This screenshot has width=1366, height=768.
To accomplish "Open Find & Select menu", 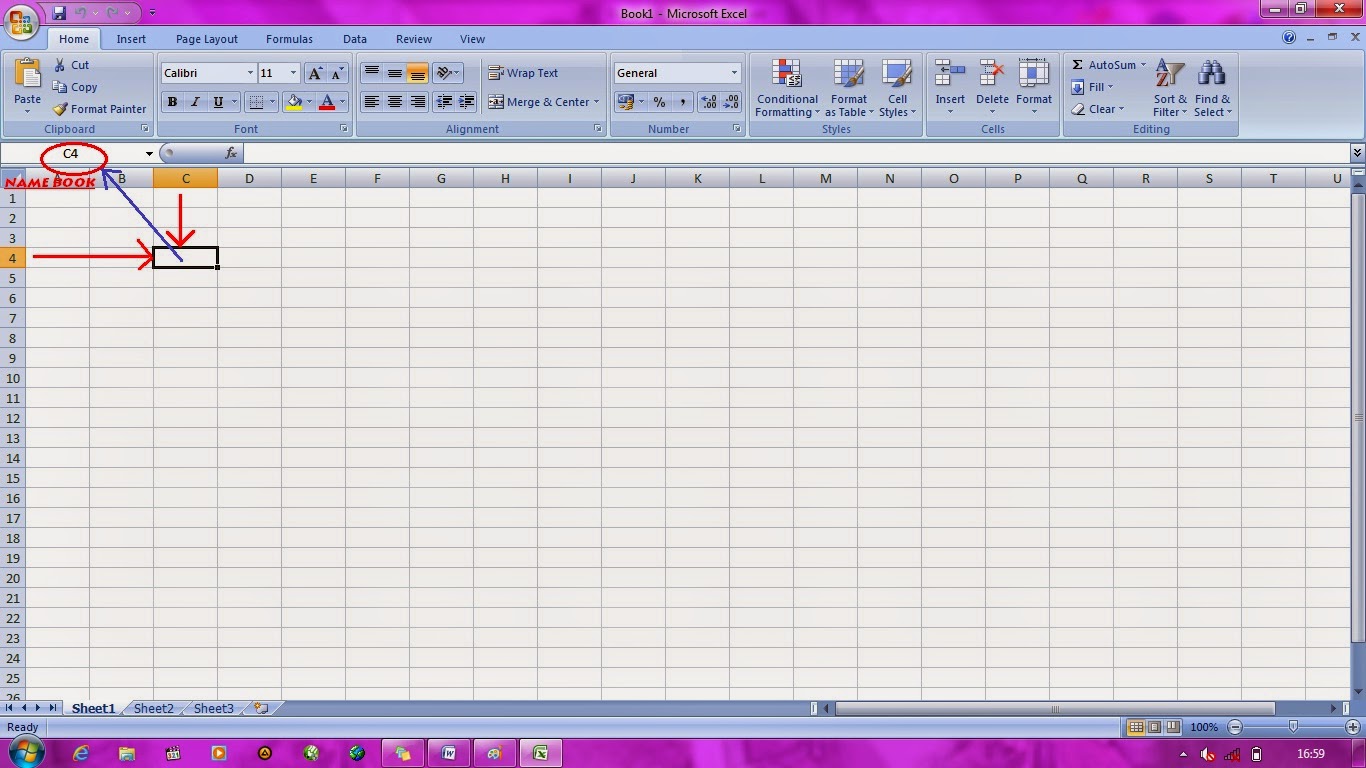I will 1212,88.
